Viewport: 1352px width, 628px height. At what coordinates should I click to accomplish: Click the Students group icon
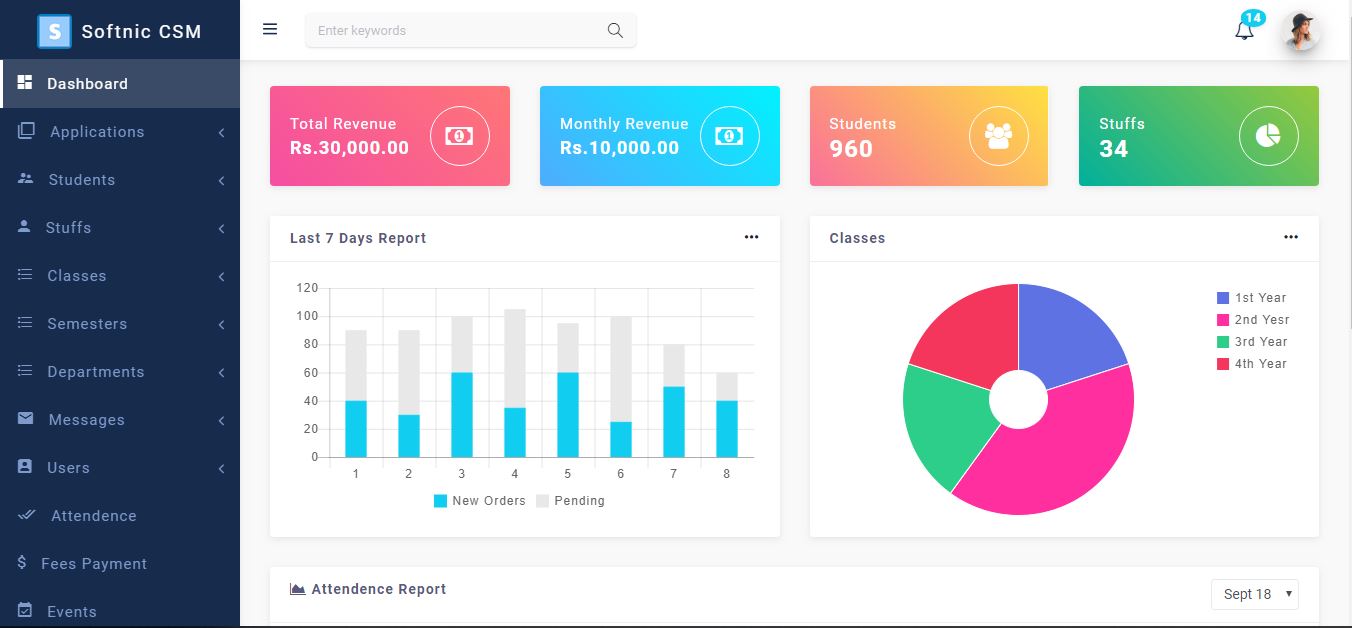tap(998, 136)
